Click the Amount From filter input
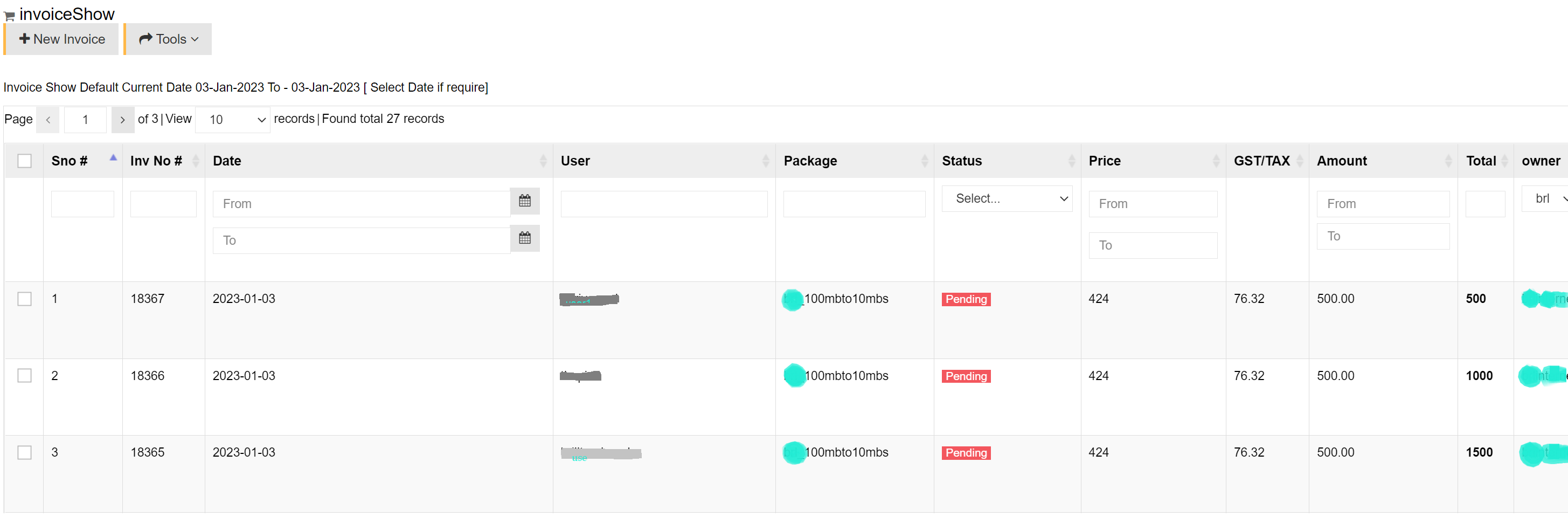The height and width of the screenshot is (517, 1568). [x=1383, y=204]
